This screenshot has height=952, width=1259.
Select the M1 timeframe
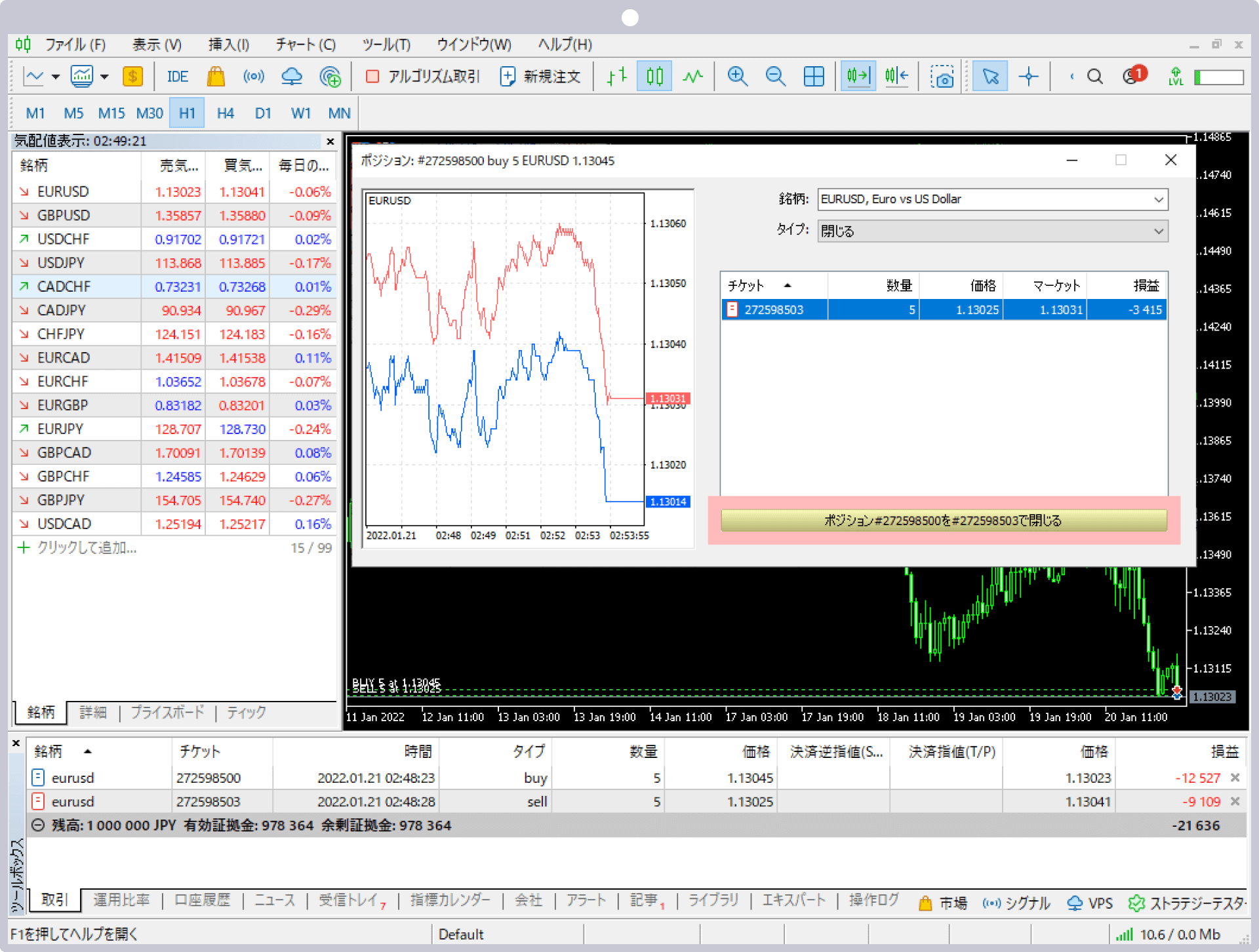35,113
